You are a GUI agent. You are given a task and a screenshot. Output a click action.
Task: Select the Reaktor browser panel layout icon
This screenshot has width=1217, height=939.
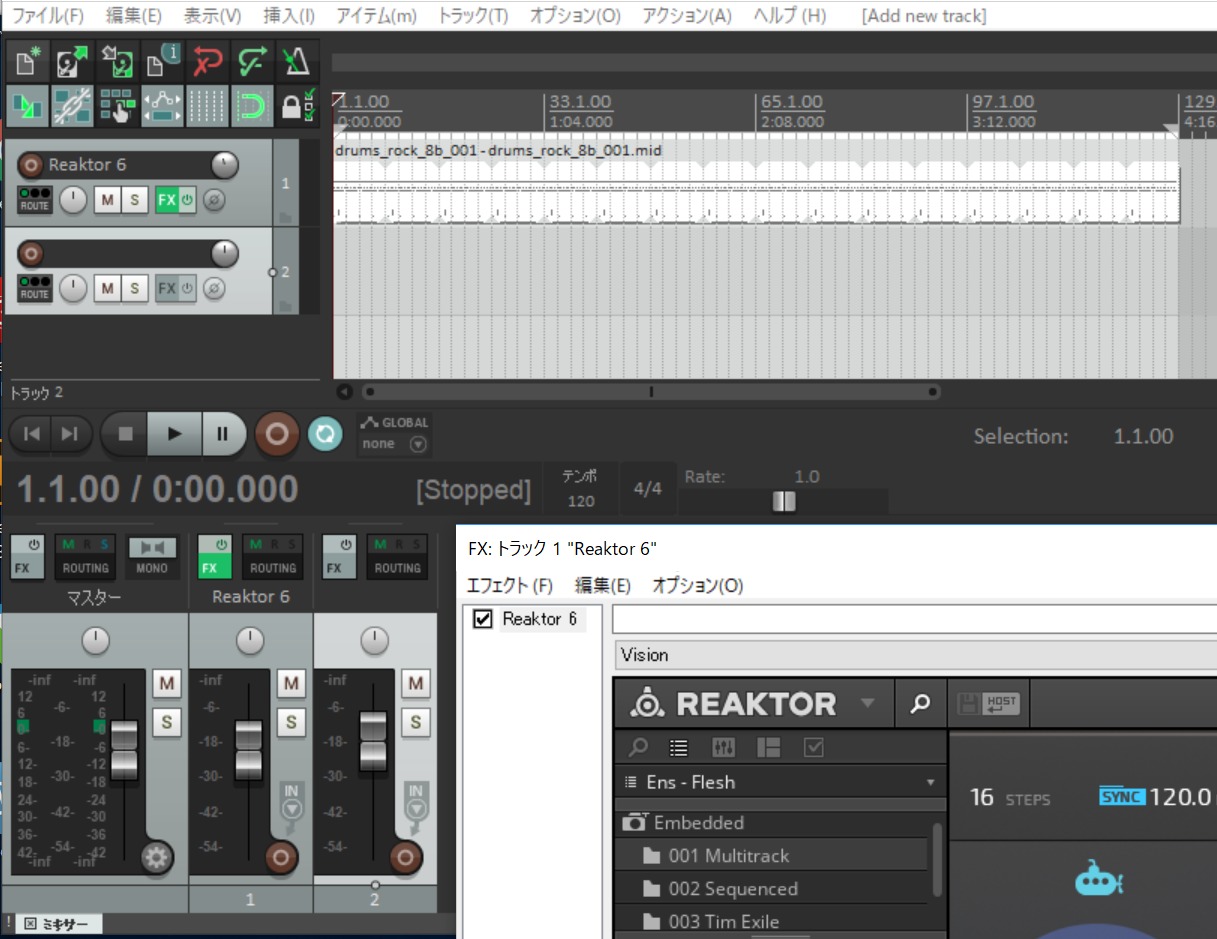pos(768,747)
